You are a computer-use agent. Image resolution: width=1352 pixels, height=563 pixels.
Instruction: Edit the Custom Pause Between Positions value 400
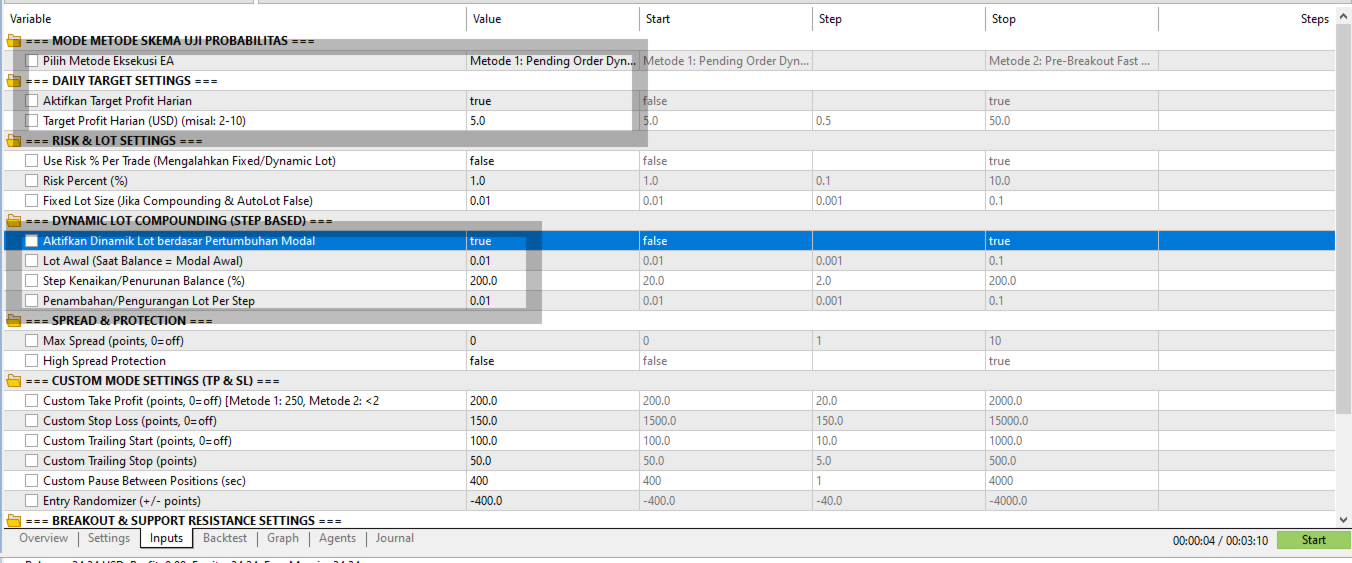553,481
